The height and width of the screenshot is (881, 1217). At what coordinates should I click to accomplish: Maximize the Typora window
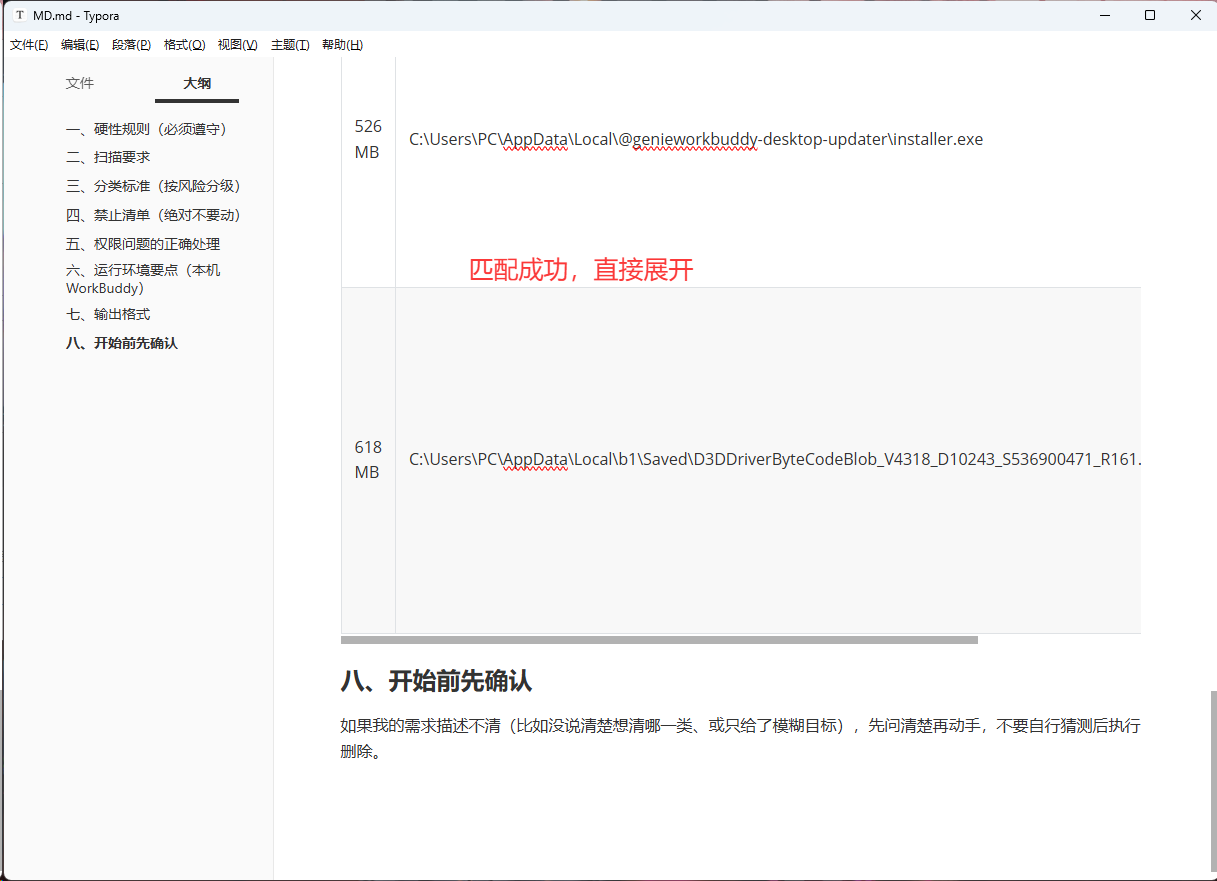[1150, 16]
